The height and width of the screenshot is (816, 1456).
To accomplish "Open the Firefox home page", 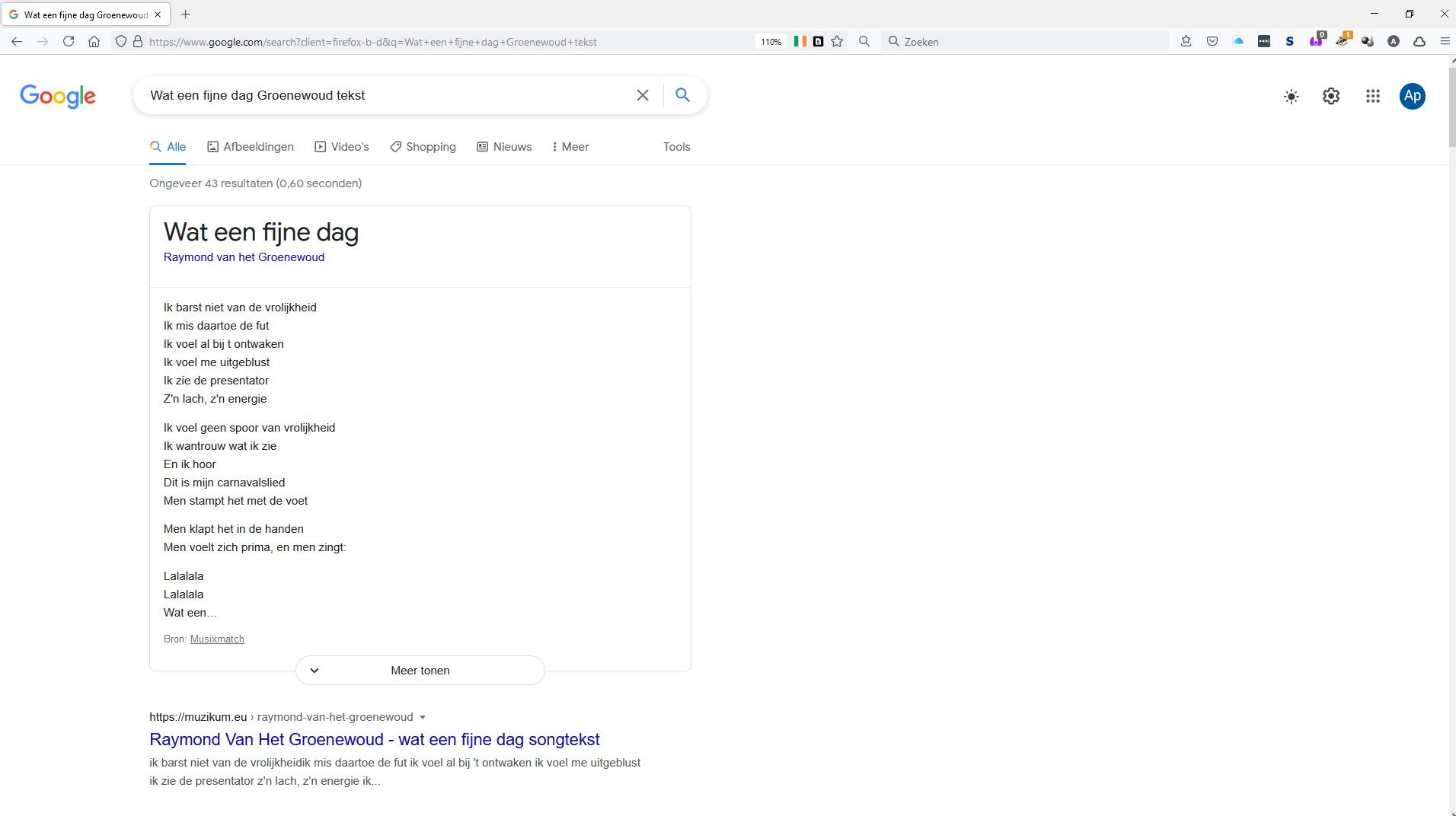I will tap(94, 42).
